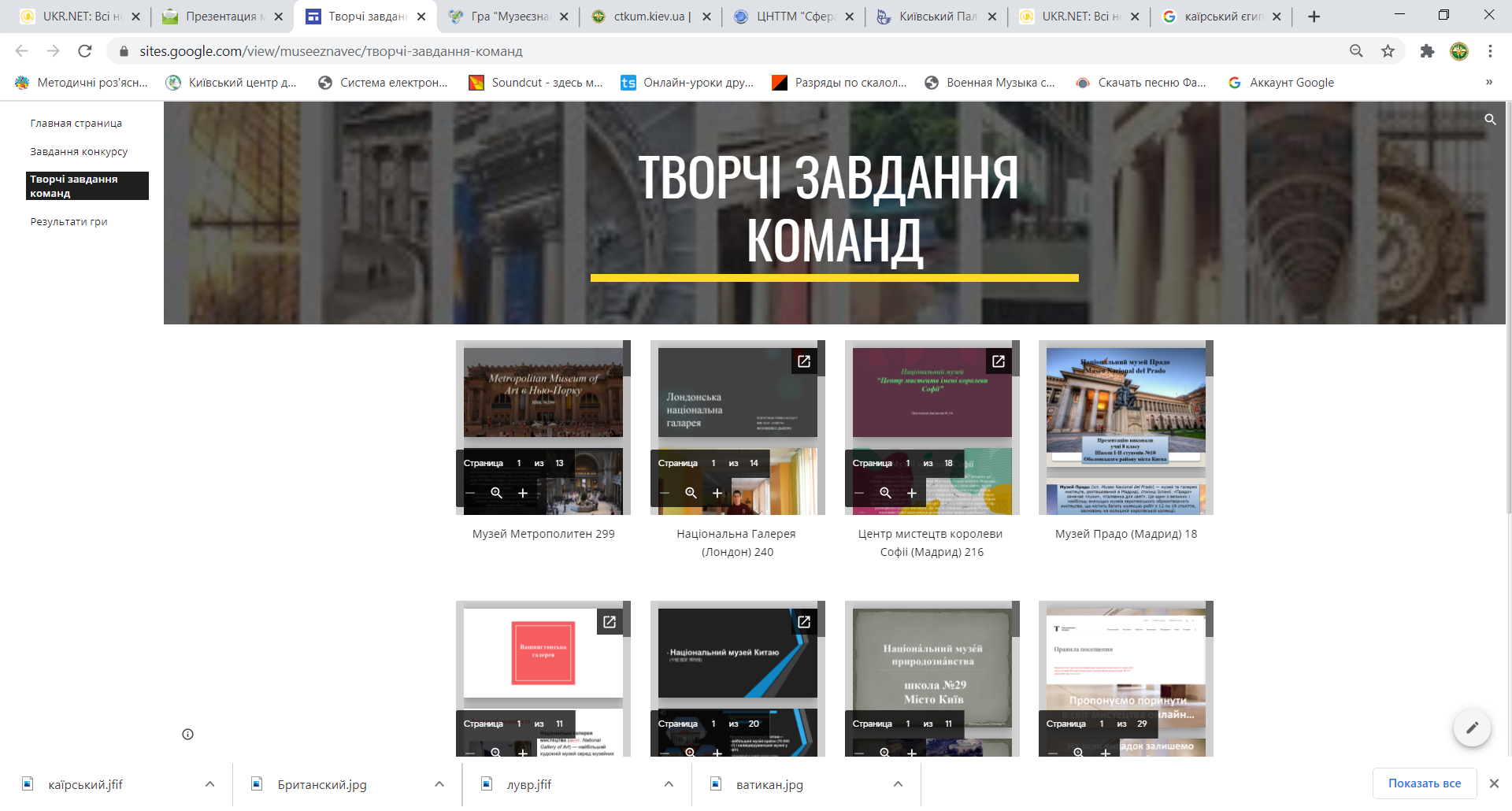1512x811 pixels.
Task: Open Результати гри in the sidebar menu
Action: coord(69,222)
